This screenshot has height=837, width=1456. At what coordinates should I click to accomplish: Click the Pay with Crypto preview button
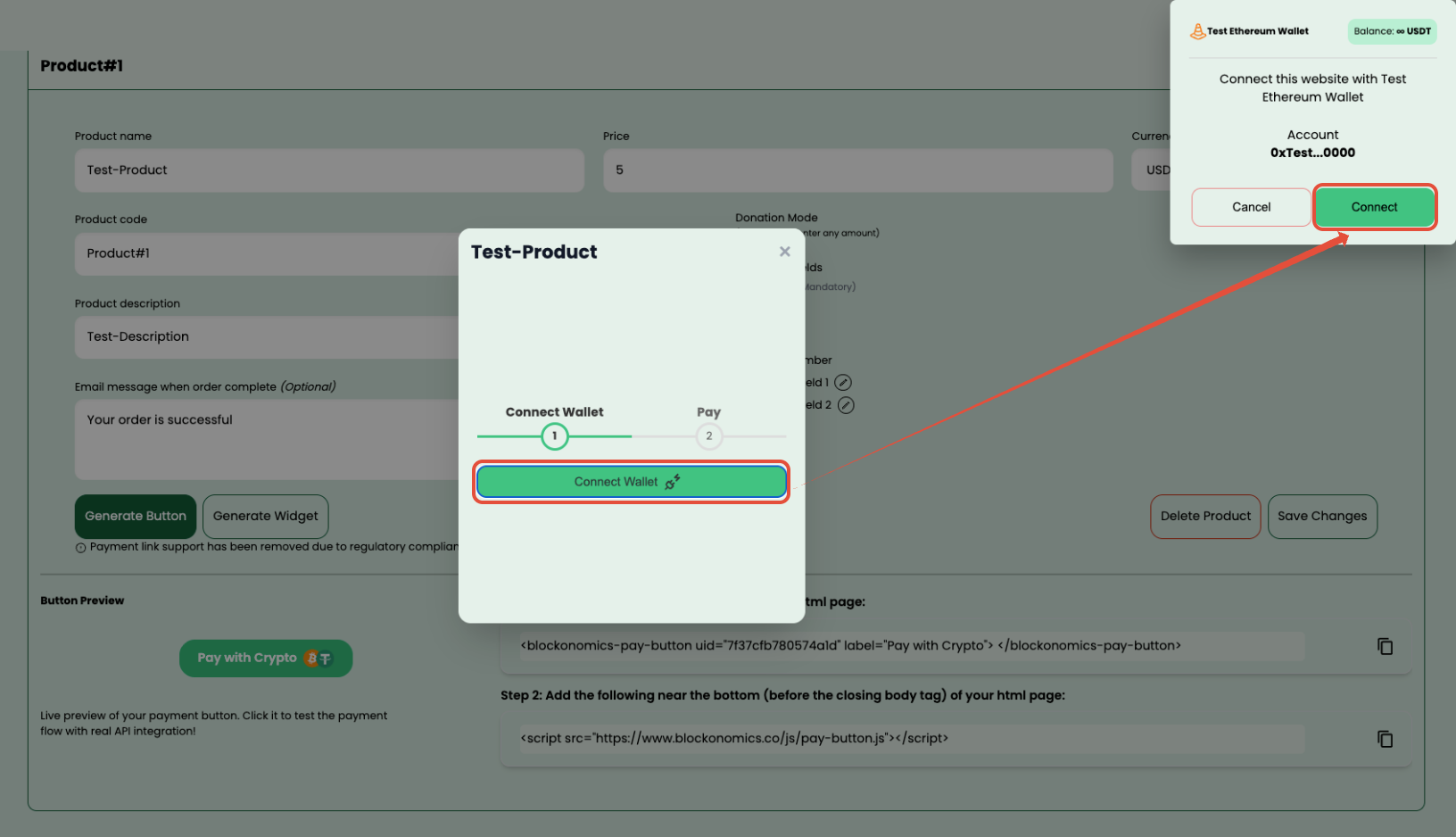[266, 658]
